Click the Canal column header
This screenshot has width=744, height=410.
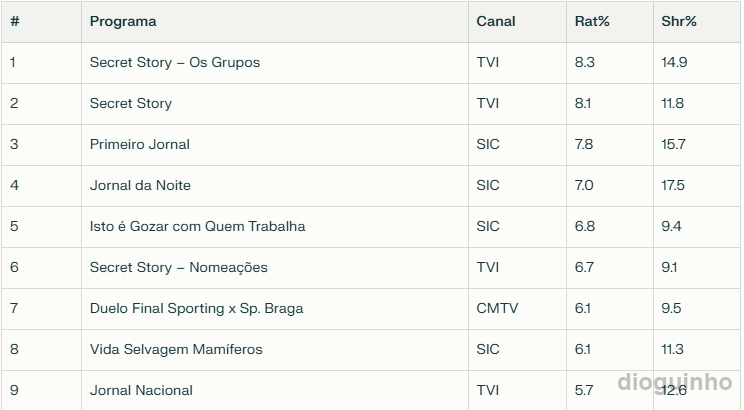[496, 22]
